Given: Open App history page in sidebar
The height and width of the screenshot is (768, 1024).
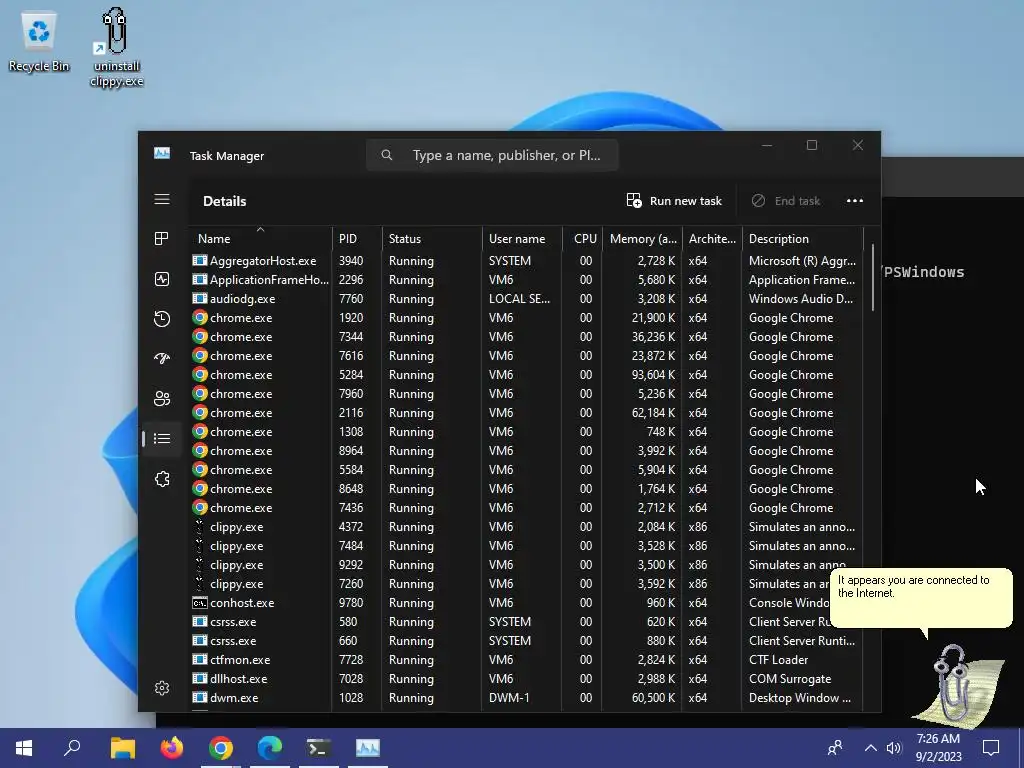Looking at the screenshot, I should 162,319.
